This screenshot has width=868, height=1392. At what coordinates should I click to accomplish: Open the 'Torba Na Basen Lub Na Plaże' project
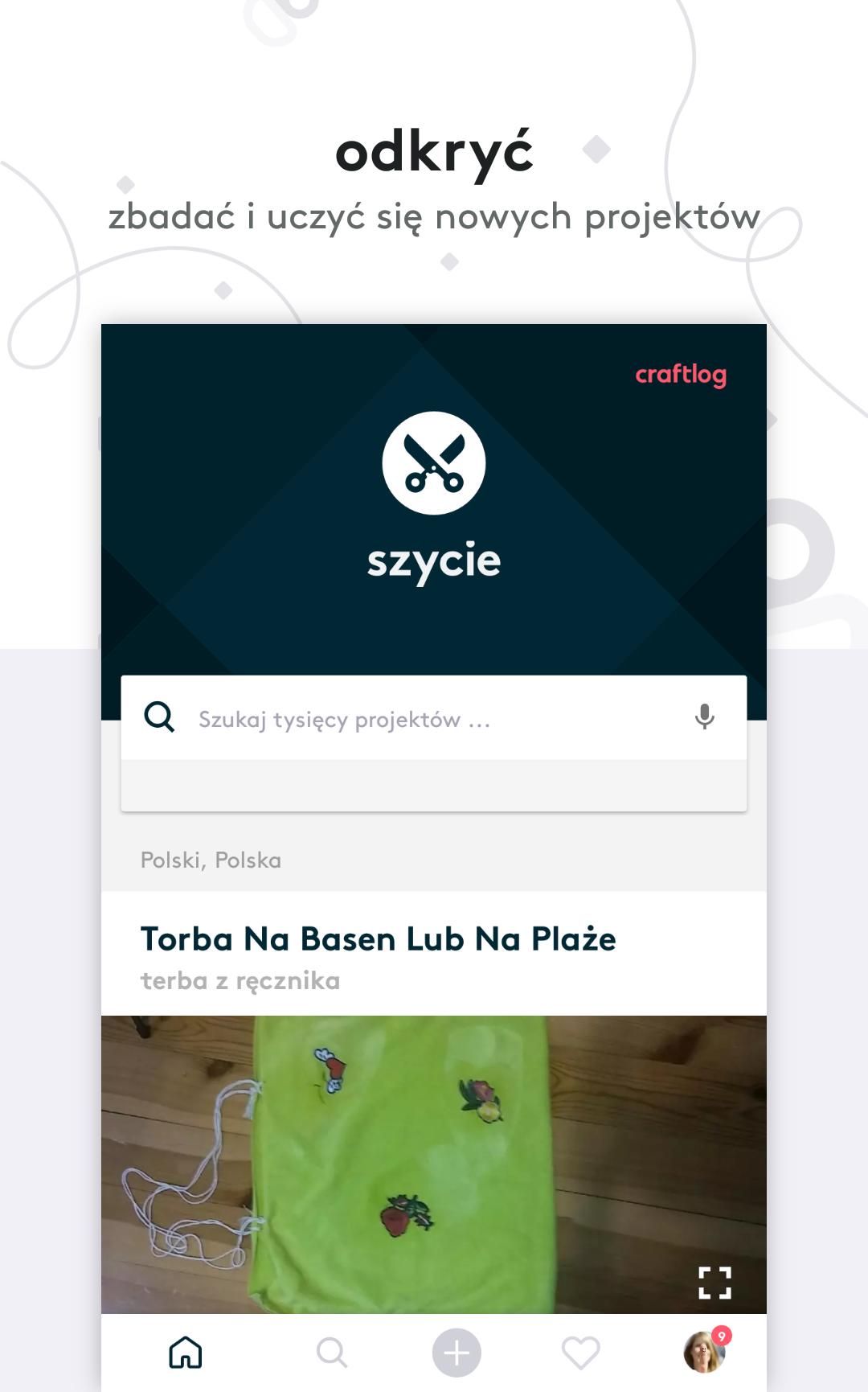coord(379,938)
